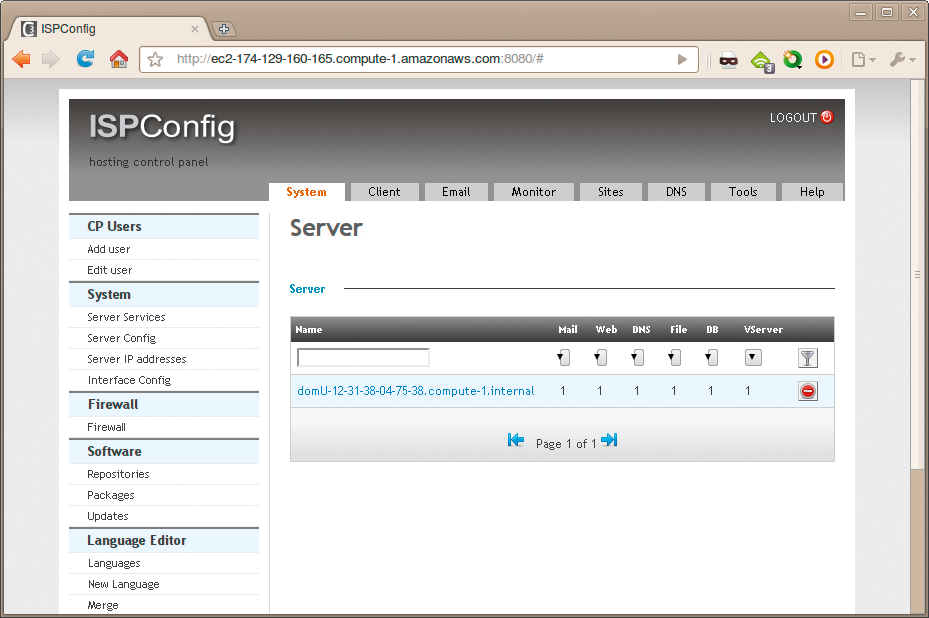Open the incognito mask extension icon
Image resolution: width=929 pixels, height=618 pixels.
click(728, 59)
